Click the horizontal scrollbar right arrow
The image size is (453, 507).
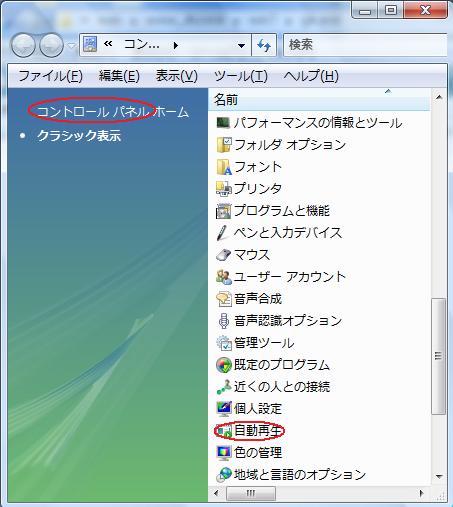click(x=422, y=493)
